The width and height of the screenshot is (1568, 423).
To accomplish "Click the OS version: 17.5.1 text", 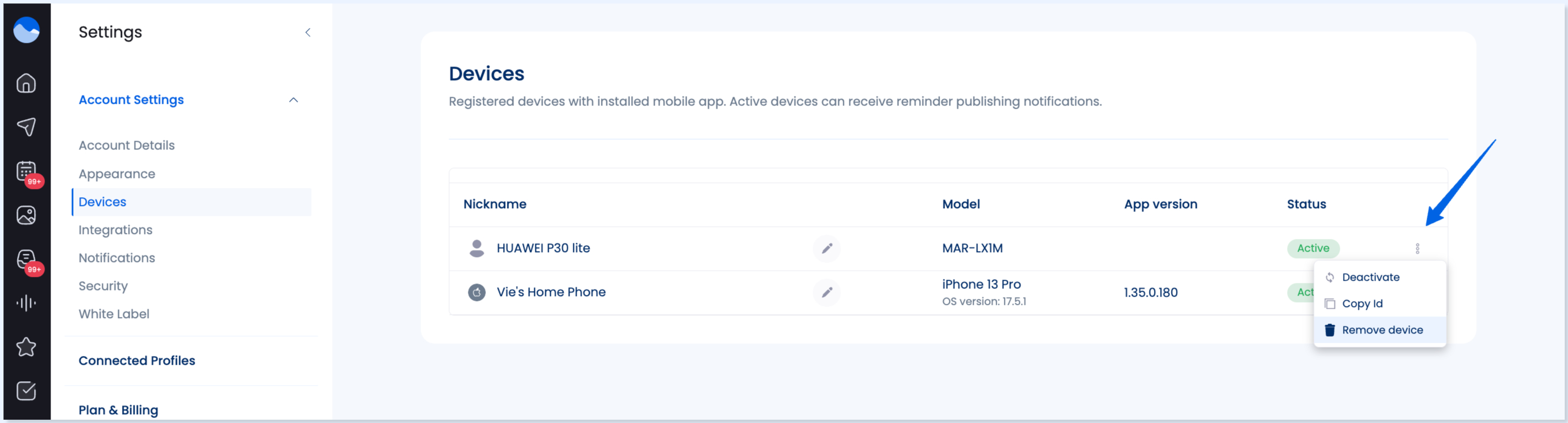I will tap(984, 301).
